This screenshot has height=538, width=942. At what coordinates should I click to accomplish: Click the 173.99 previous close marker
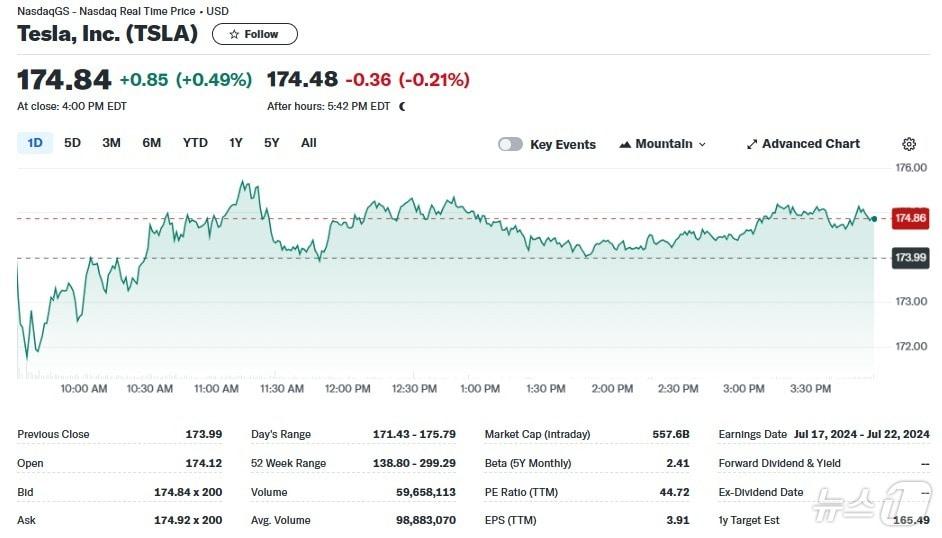[910, 258]
